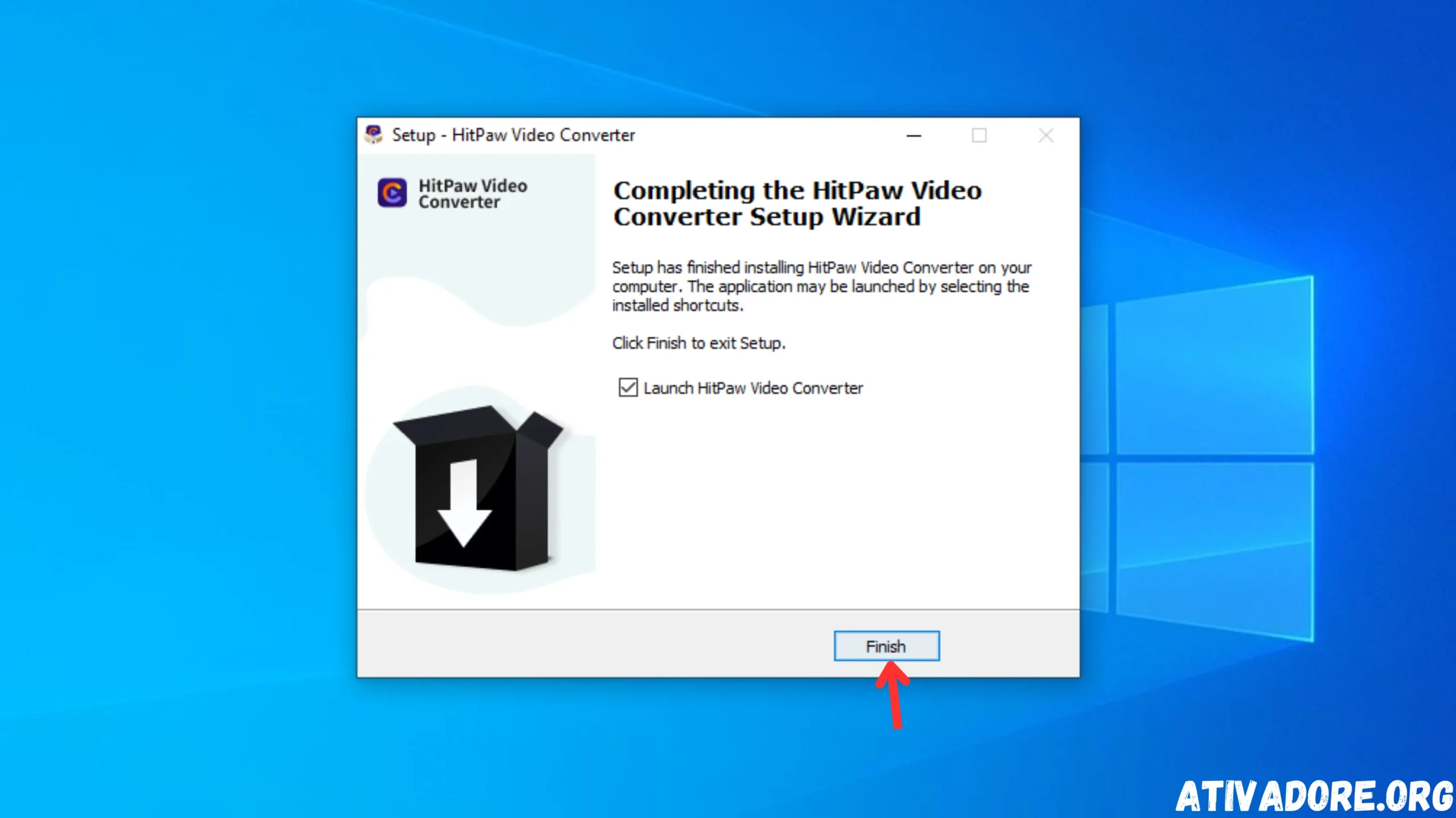Click the 'Setup has finished installing' paragraph
The height and width of the screenshot is (818, 1456).
coord(821,286)
